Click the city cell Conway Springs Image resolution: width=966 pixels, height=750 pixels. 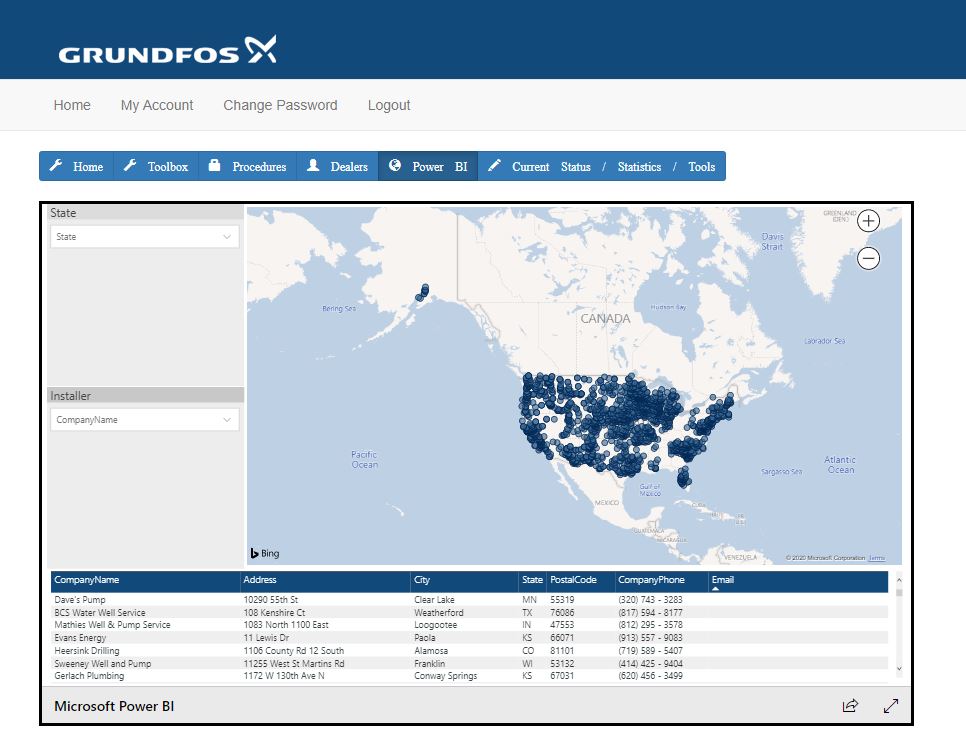coord(445,676)
